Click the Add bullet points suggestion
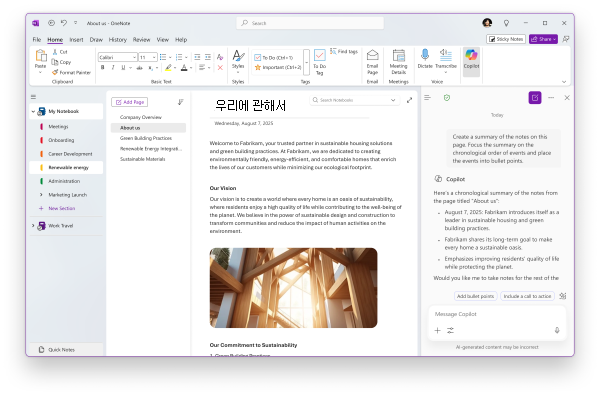Image resolution: width=600 pixels, height=395 pixels. tap(475, 296)
